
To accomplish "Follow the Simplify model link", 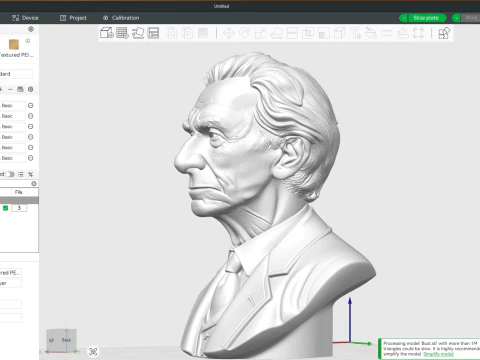I will tap(438, 354).
